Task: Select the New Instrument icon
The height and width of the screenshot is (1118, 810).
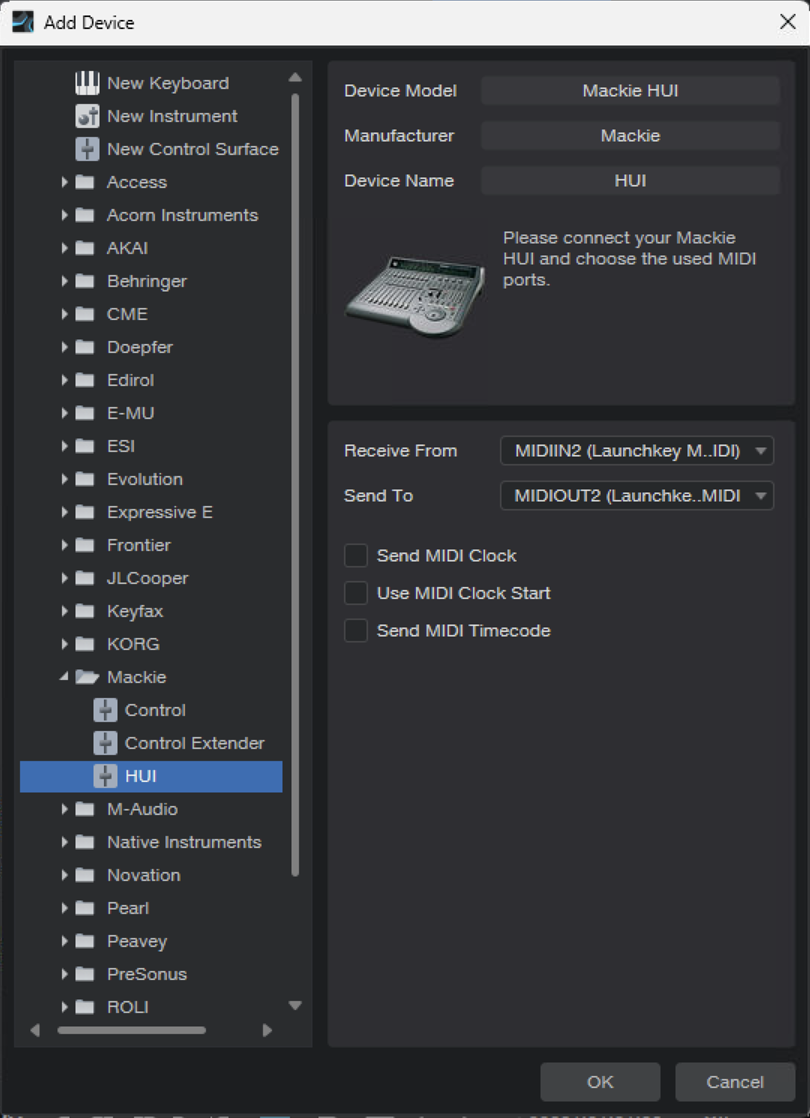Action: [x=87, y=116]
